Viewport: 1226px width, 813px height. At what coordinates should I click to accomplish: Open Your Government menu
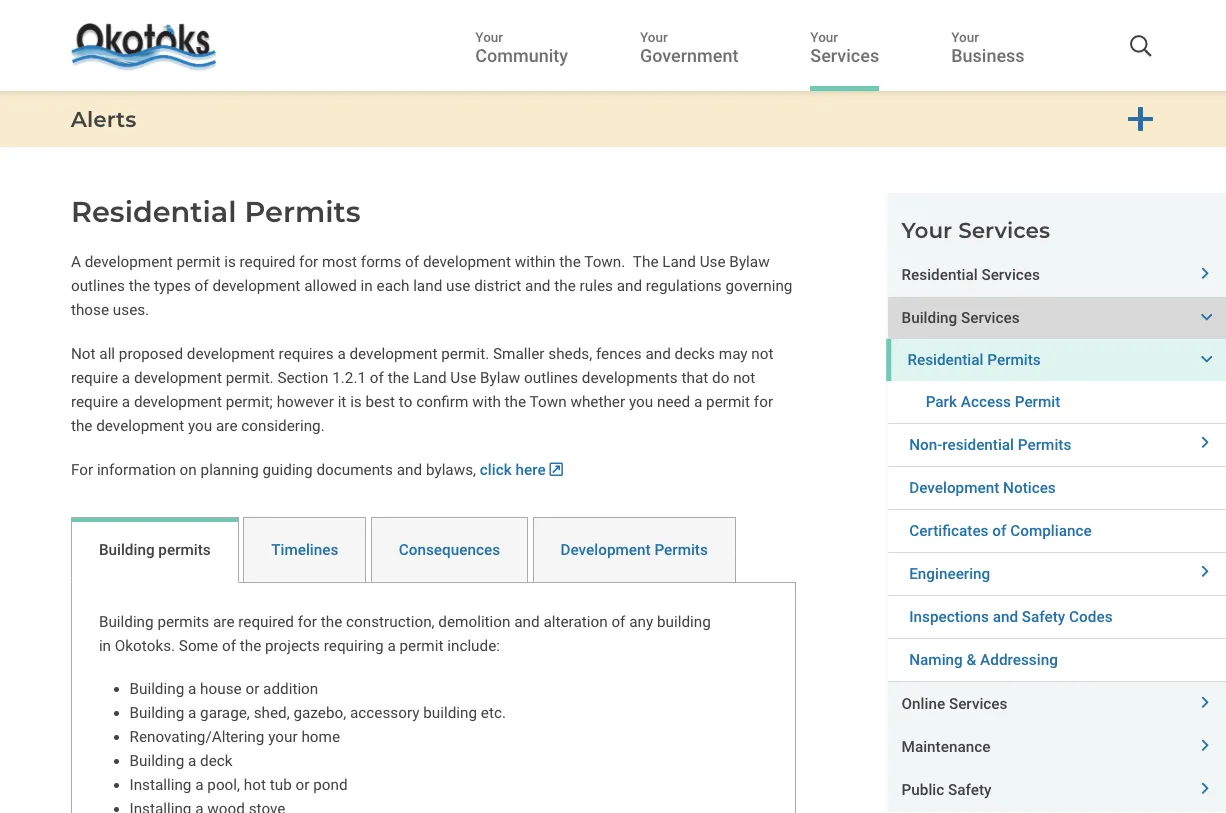689,47
